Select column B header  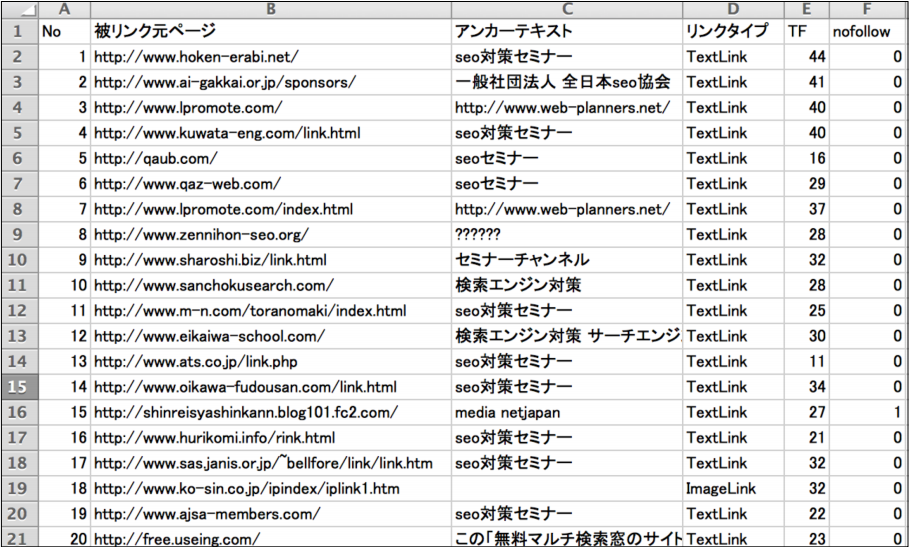pos(271,9)
